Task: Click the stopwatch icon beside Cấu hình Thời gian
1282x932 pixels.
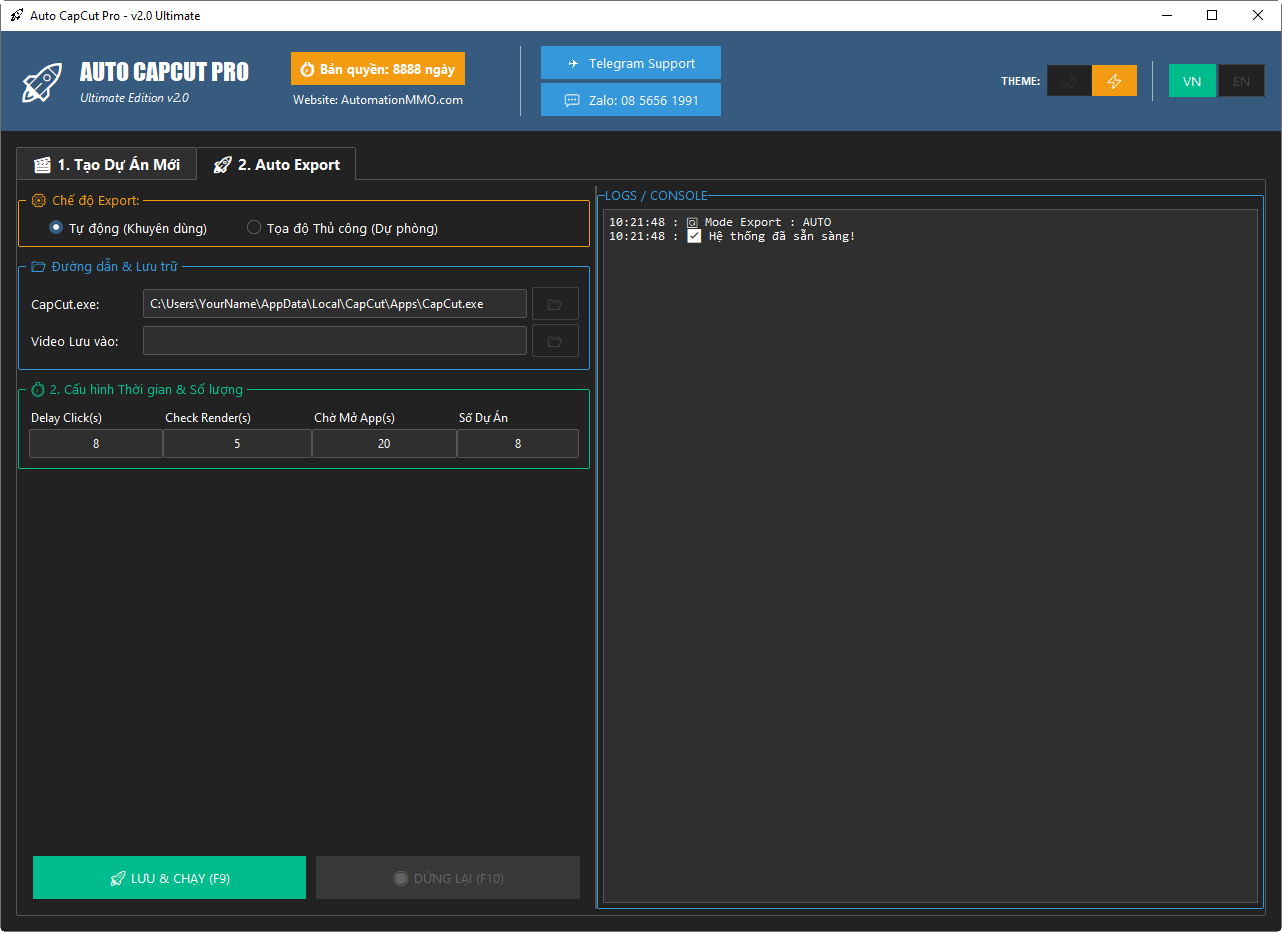Action: [x=39, y=389]
